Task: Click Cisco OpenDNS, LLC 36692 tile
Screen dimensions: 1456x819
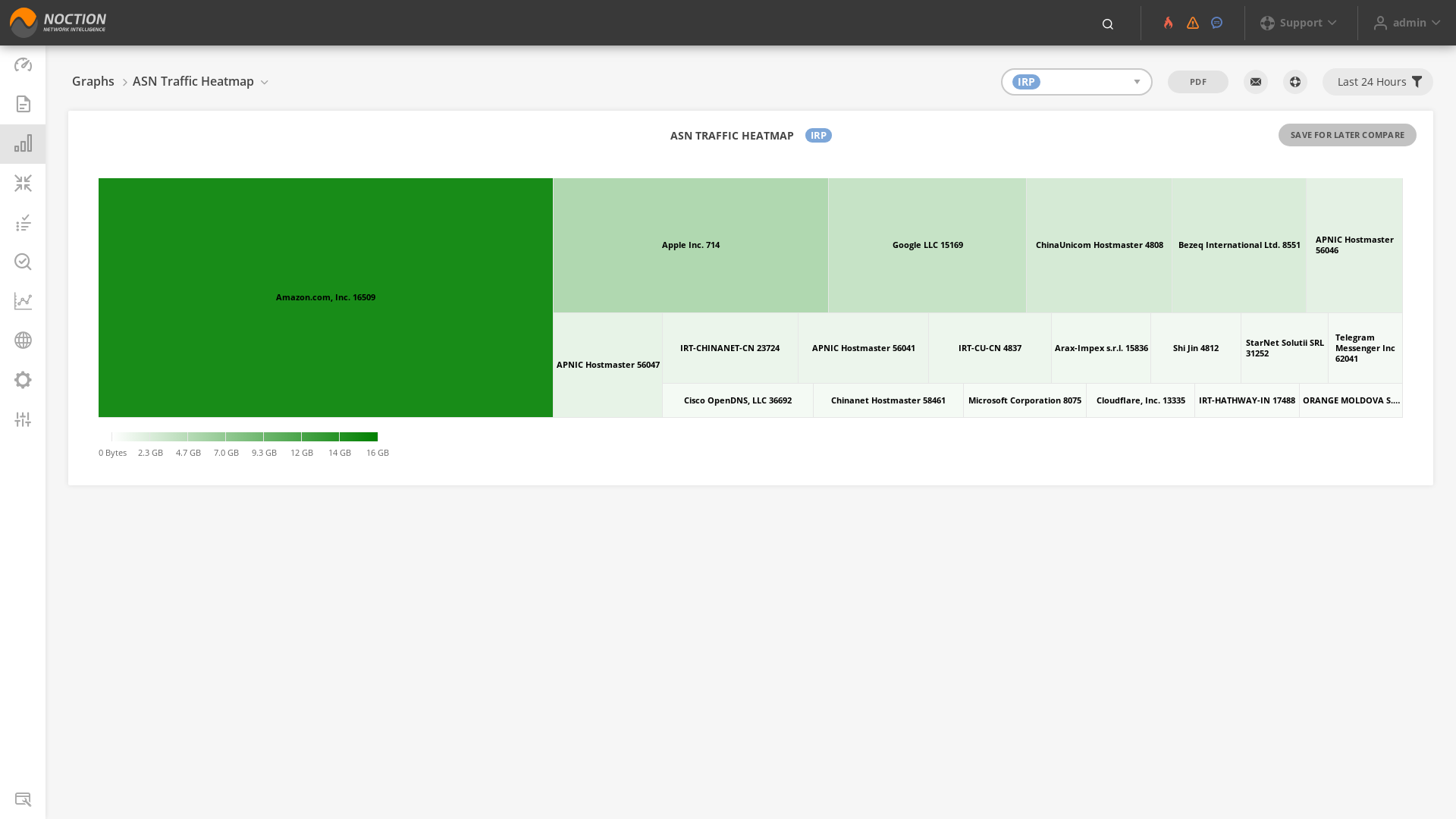Action: (x=738, y=400)
